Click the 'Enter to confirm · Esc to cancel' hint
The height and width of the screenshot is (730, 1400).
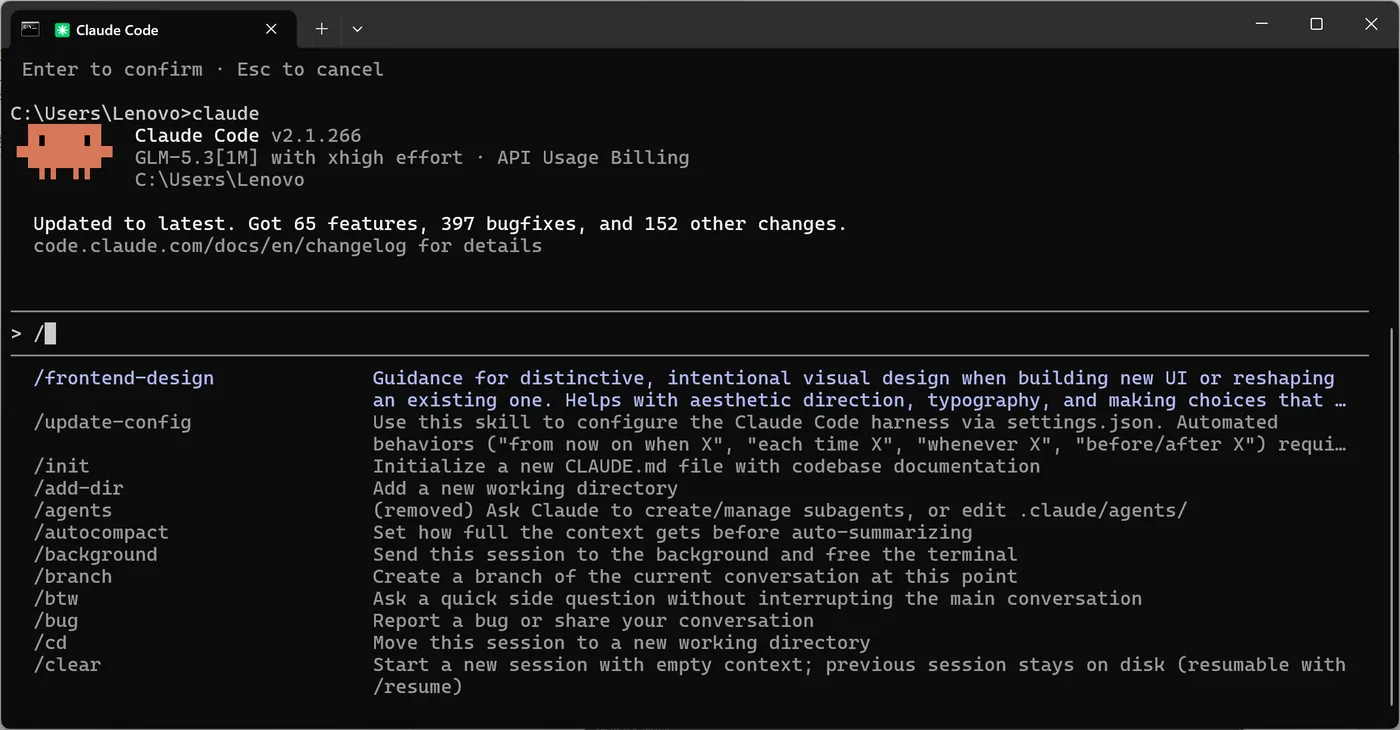[x=203, y=70]
